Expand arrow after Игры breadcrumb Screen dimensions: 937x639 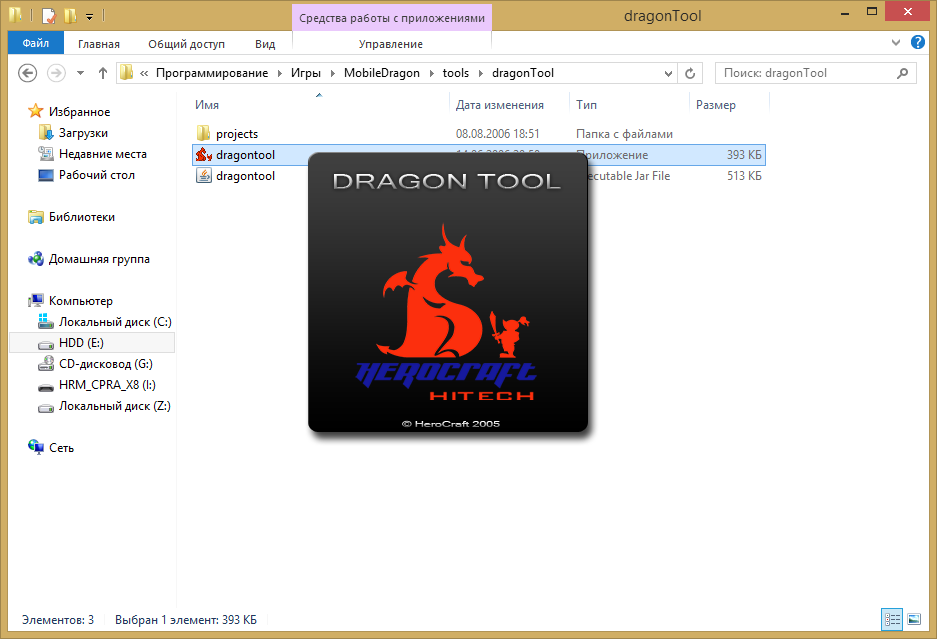click(332, 74)
